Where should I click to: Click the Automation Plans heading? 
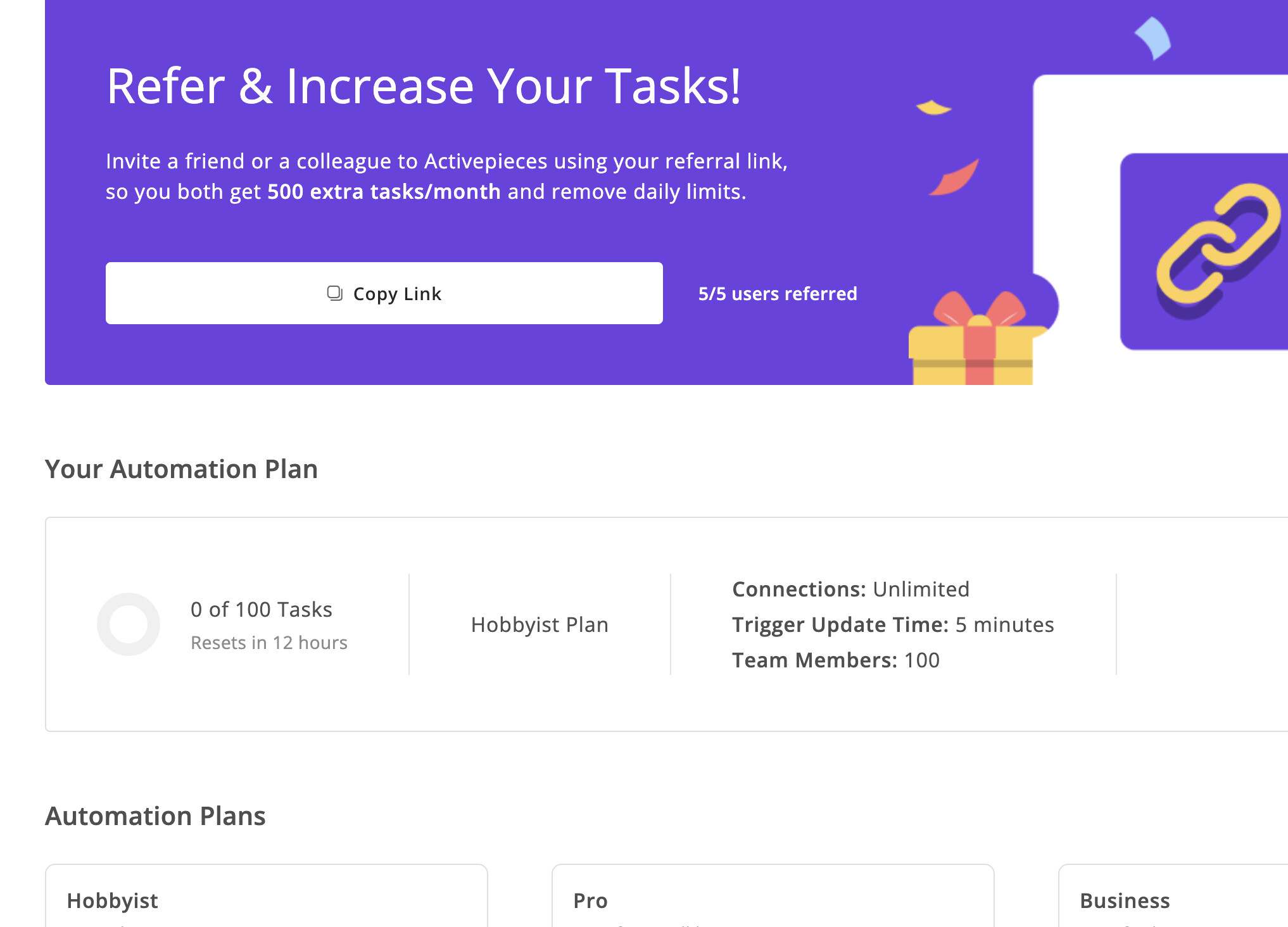tap(155, 816)
